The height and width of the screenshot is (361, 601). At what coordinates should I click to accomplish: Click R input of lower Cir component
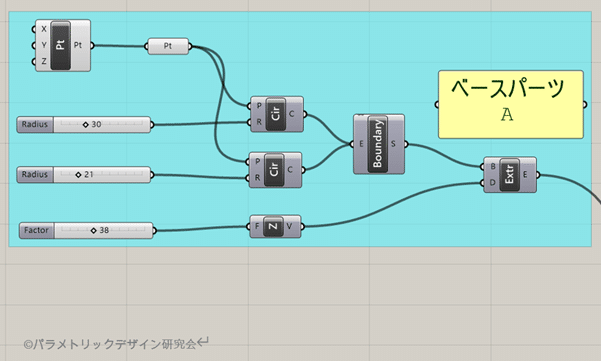click(257, 177)
